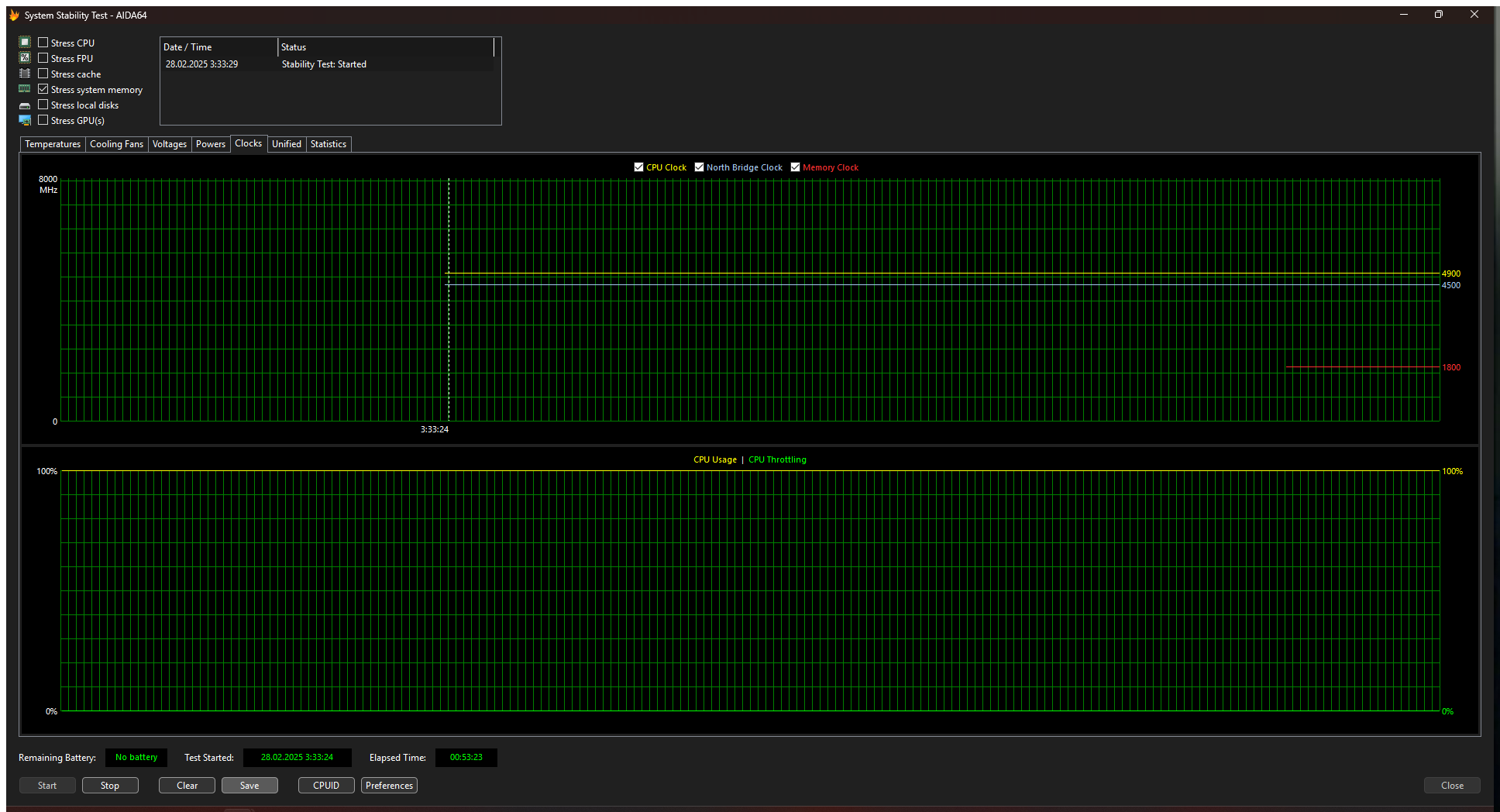Uncheck Stress system memory
The image size is (1500, 812).
(x=43, y=89)
